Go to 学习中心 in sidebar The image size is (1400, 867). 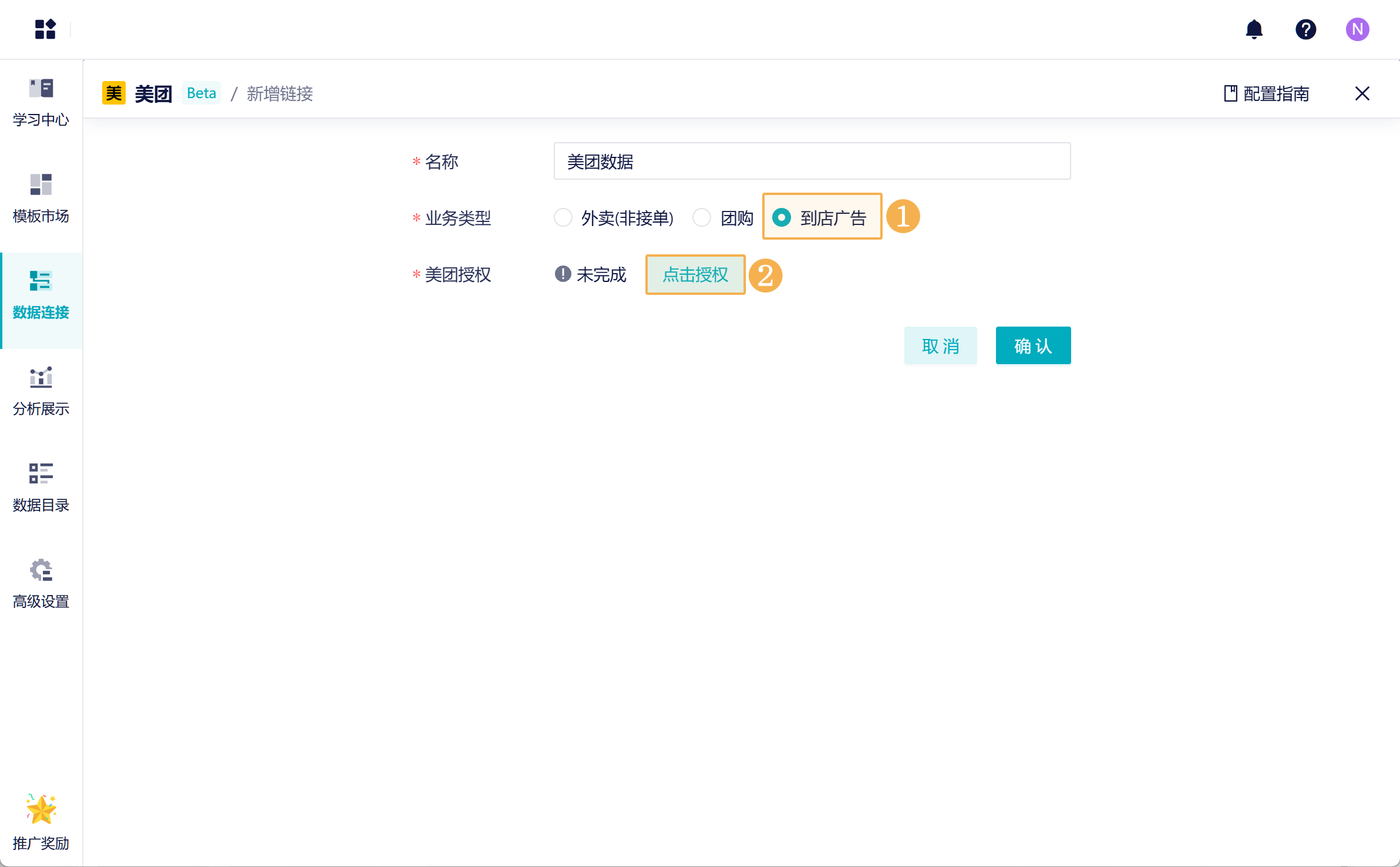tap(41, 102)
